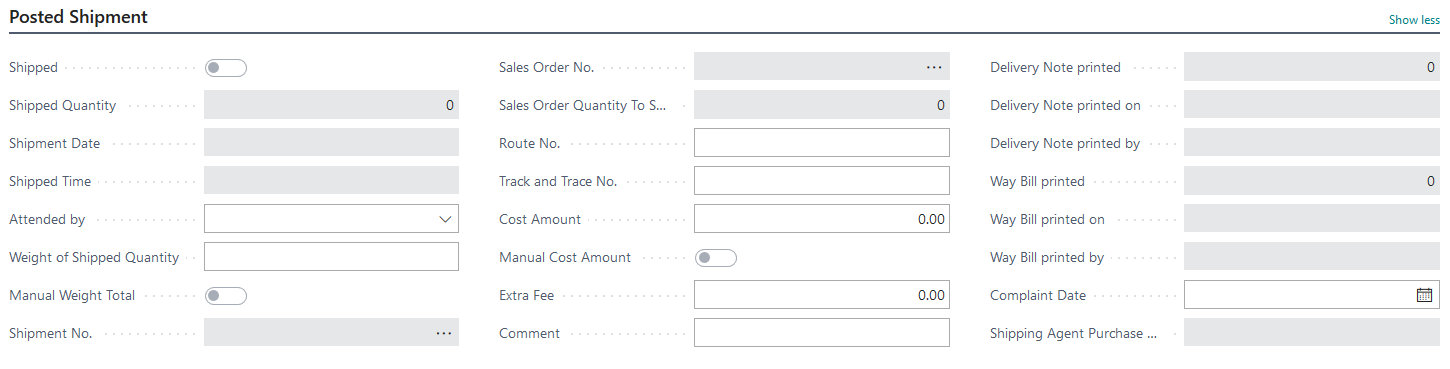The height and width of the screenshot is (369, 1450).
Task: Collapse fields with Show less
Action: click(x=1414, y=20)
